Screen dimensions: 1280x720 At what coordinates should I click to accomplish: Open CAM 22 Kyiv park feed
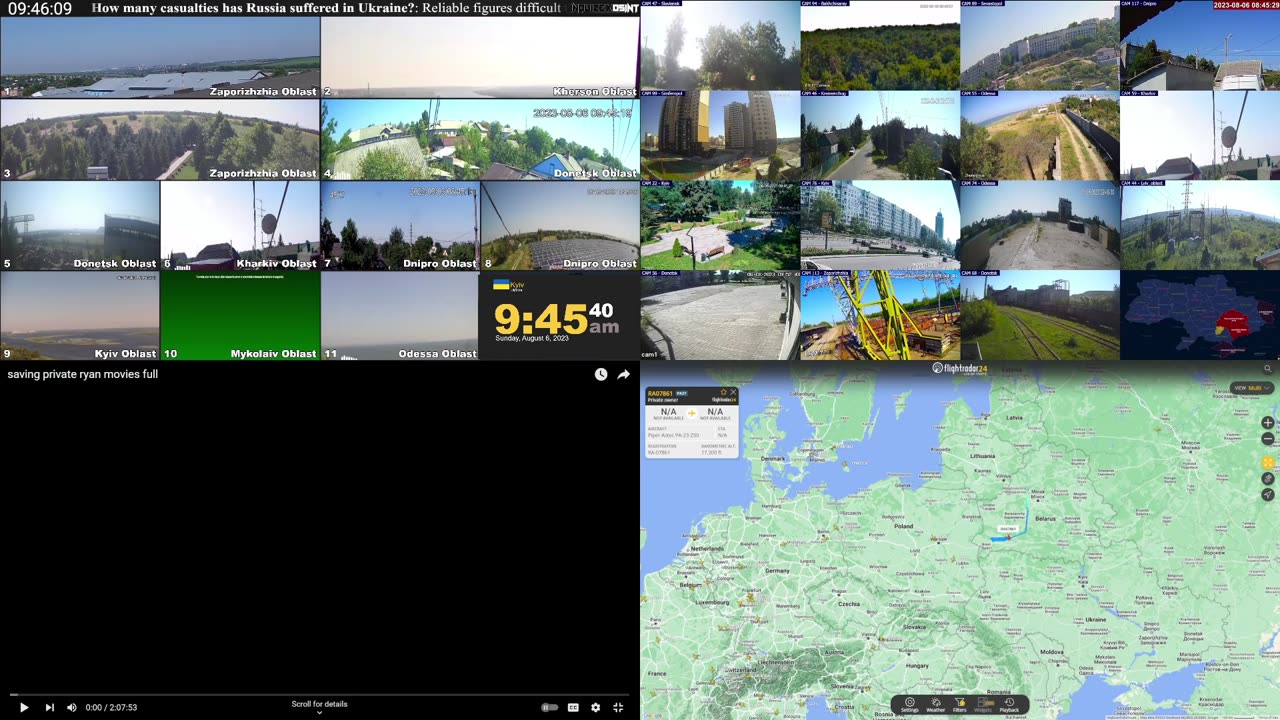720,225
